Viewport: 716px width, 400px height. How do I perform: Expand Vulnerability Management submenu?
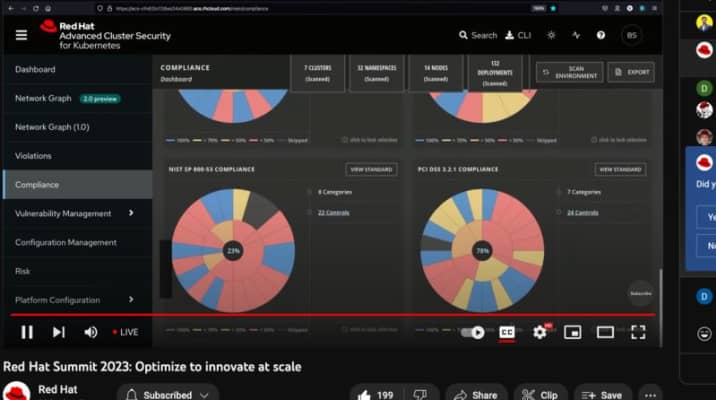click(x=131, y=213)
